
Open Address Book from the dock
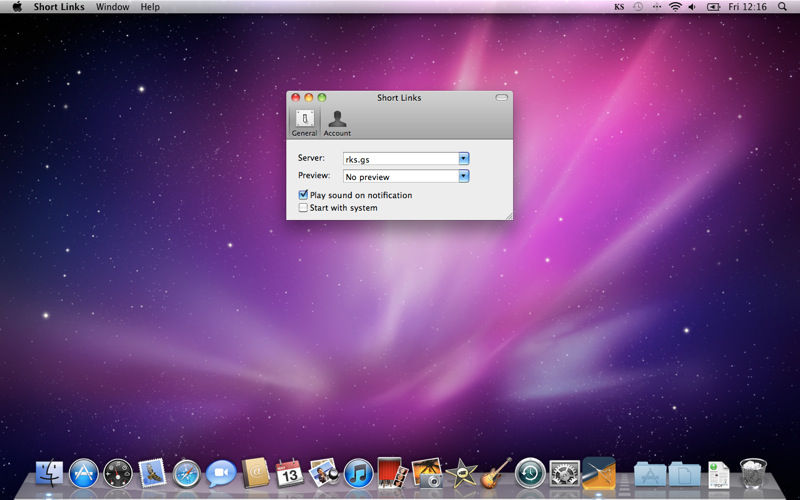pos(255,473)
